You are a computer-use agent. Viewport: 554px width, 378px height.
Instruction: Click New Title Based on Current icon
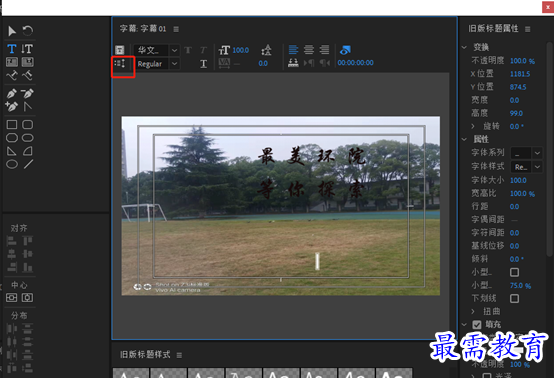tap(120, 50)
